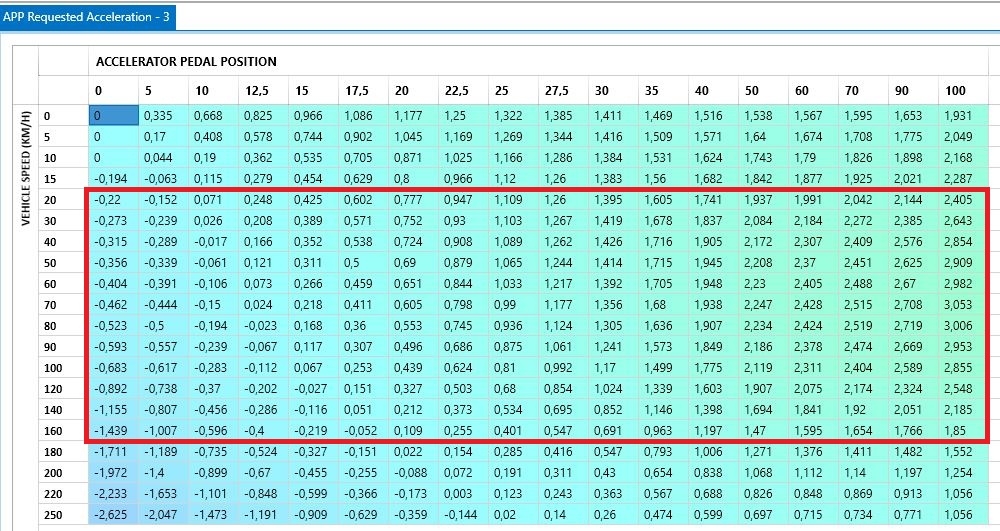Image resolution: width=1000 pixels, height=531 pixels.
Task: Select cell 2,049 in speed 5 row
Action: pyautogui.click(x=963, y=136)
